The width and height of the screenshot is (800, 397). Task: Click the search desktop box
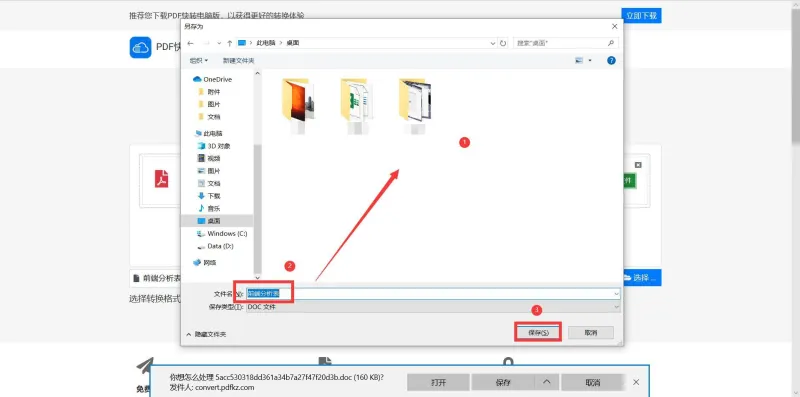(565, 43)
